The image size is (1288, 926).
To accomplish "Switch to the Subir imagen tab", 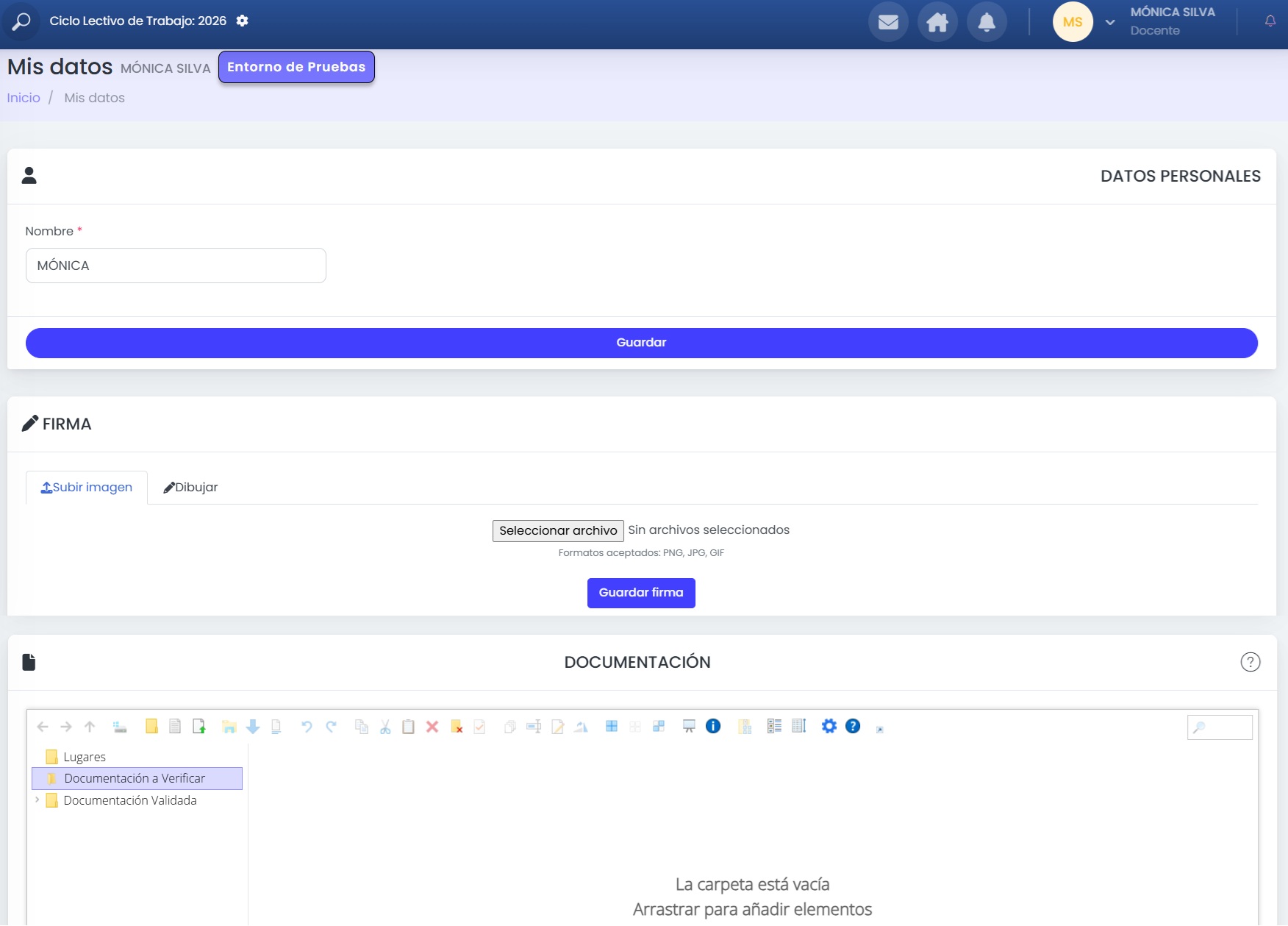I will tap(87, 488).
